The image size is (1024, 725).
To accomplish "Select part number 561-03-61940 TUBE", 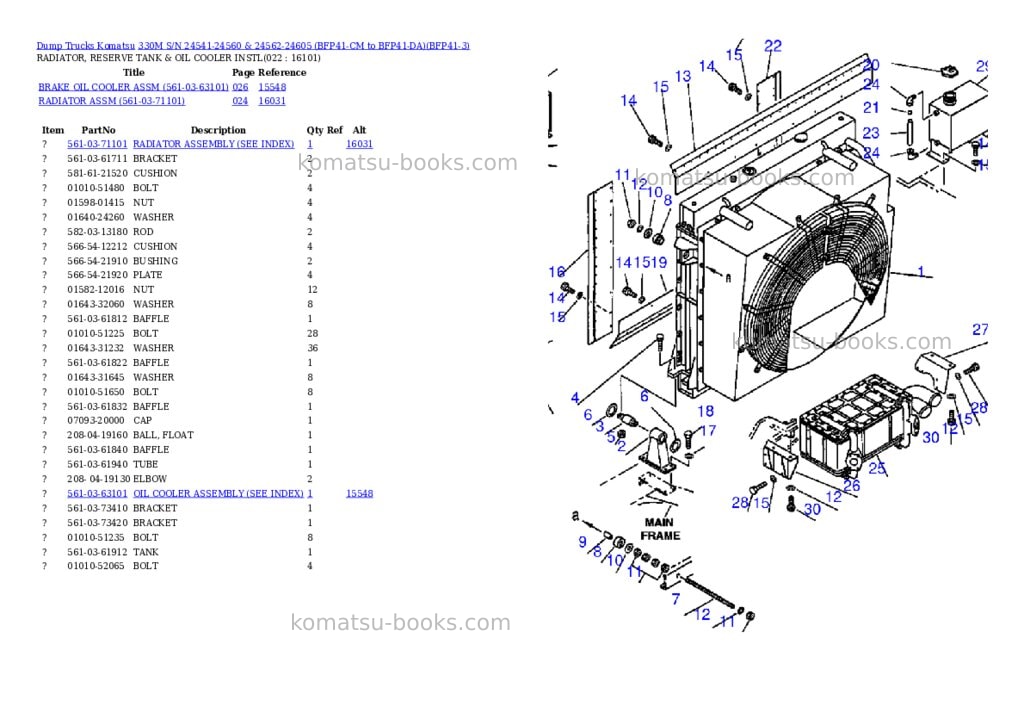I will point(97,464).
